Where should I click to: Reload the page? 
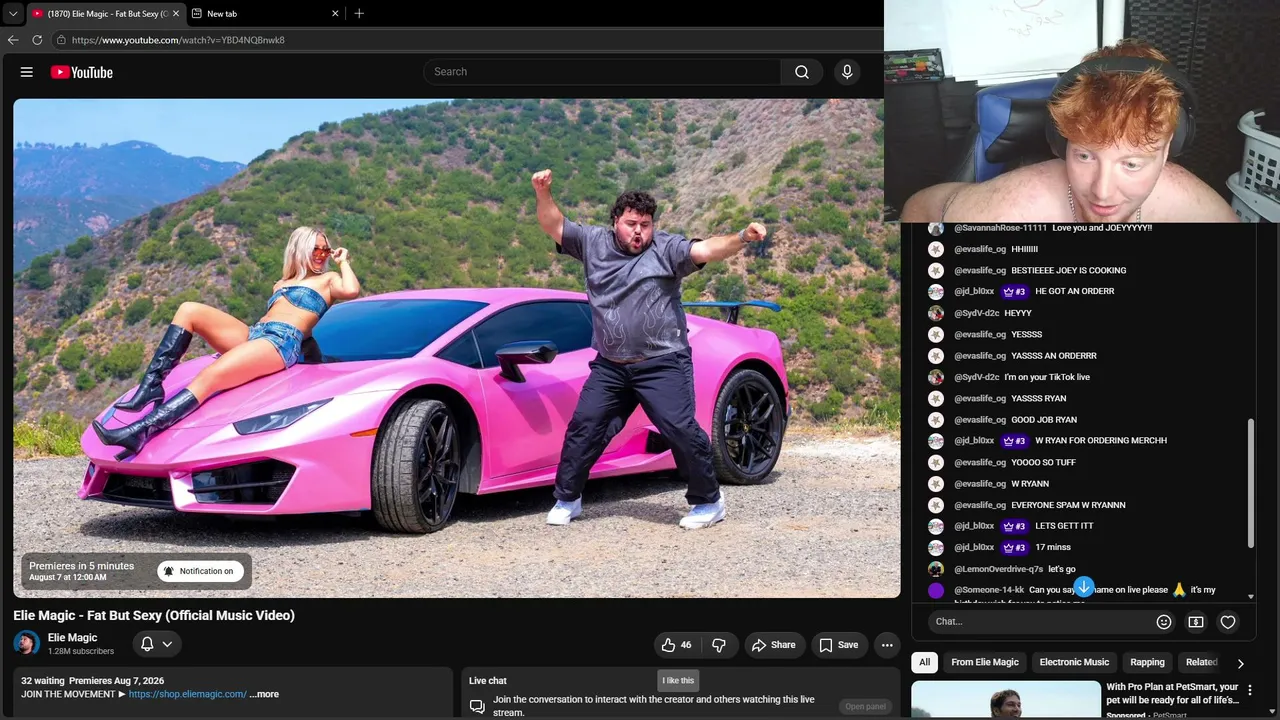pos(37,40)
